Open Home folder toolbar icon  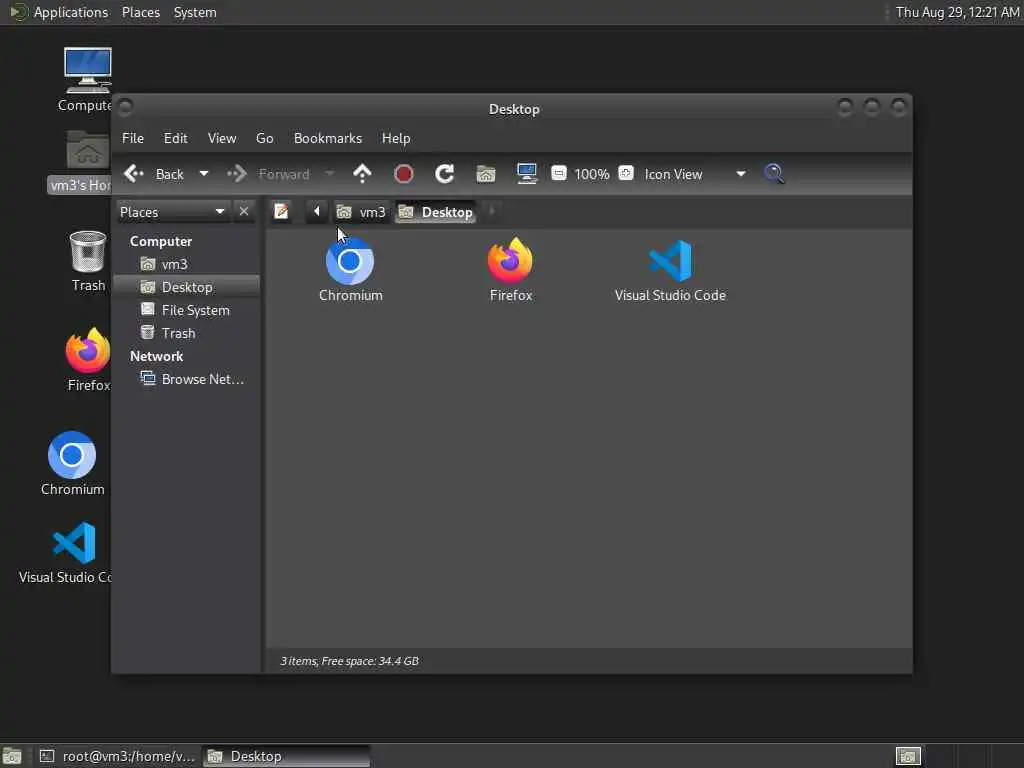[x=486, y=174]
